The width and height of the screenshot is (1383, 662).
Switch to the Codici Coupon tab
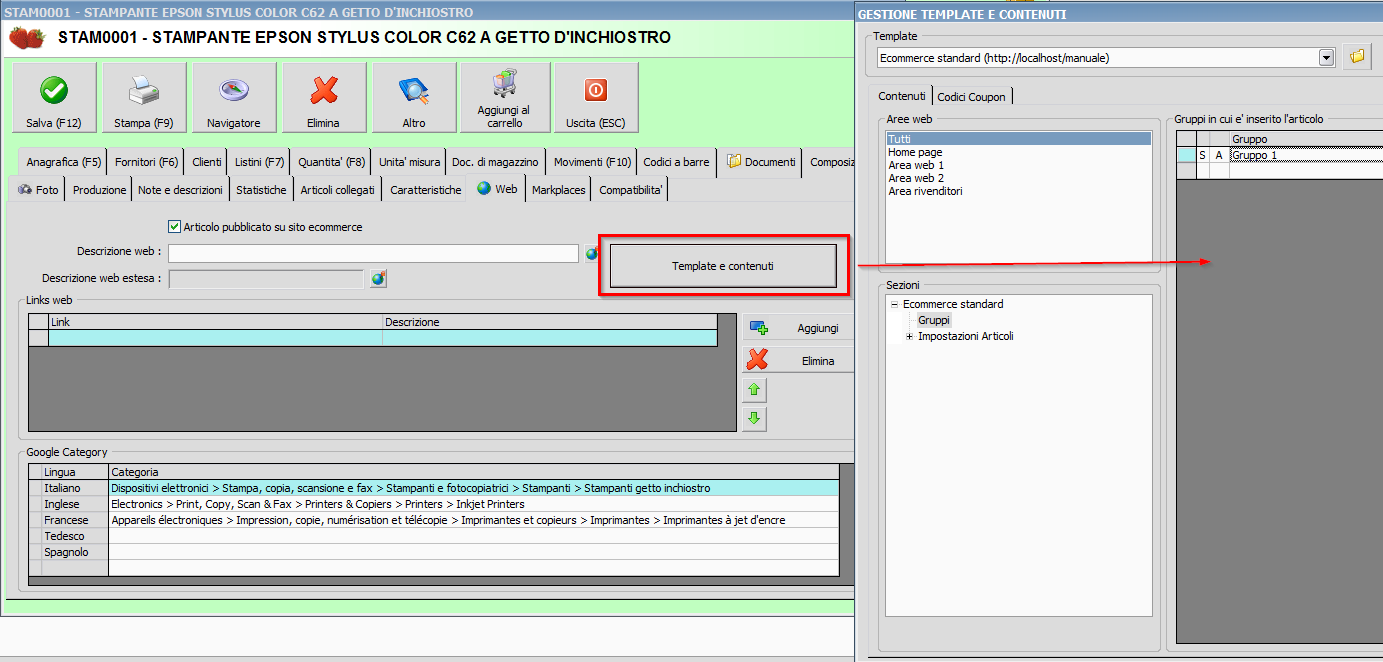[972, 96]
